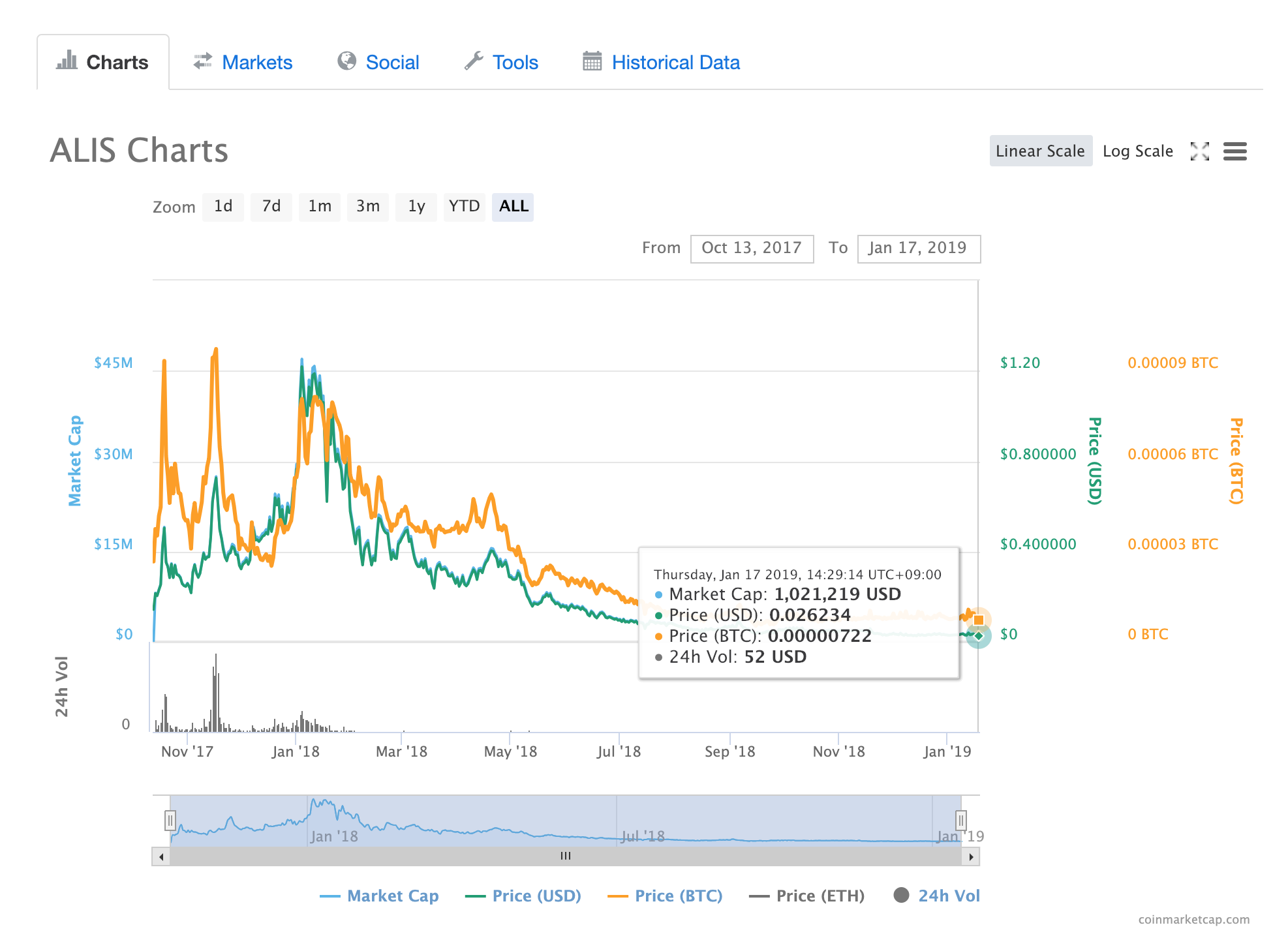The height and width of the screenshot is (938, 1288).
Task: Click the From date input field
Action: coord(752,249)
